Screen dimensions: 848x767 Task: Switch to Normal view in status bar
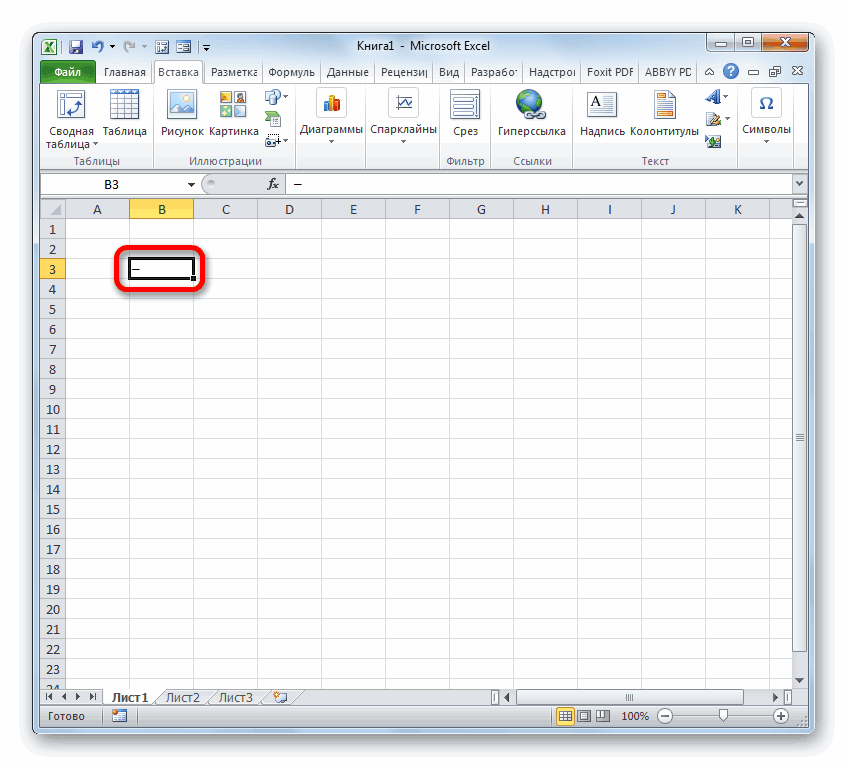point(566,716)
